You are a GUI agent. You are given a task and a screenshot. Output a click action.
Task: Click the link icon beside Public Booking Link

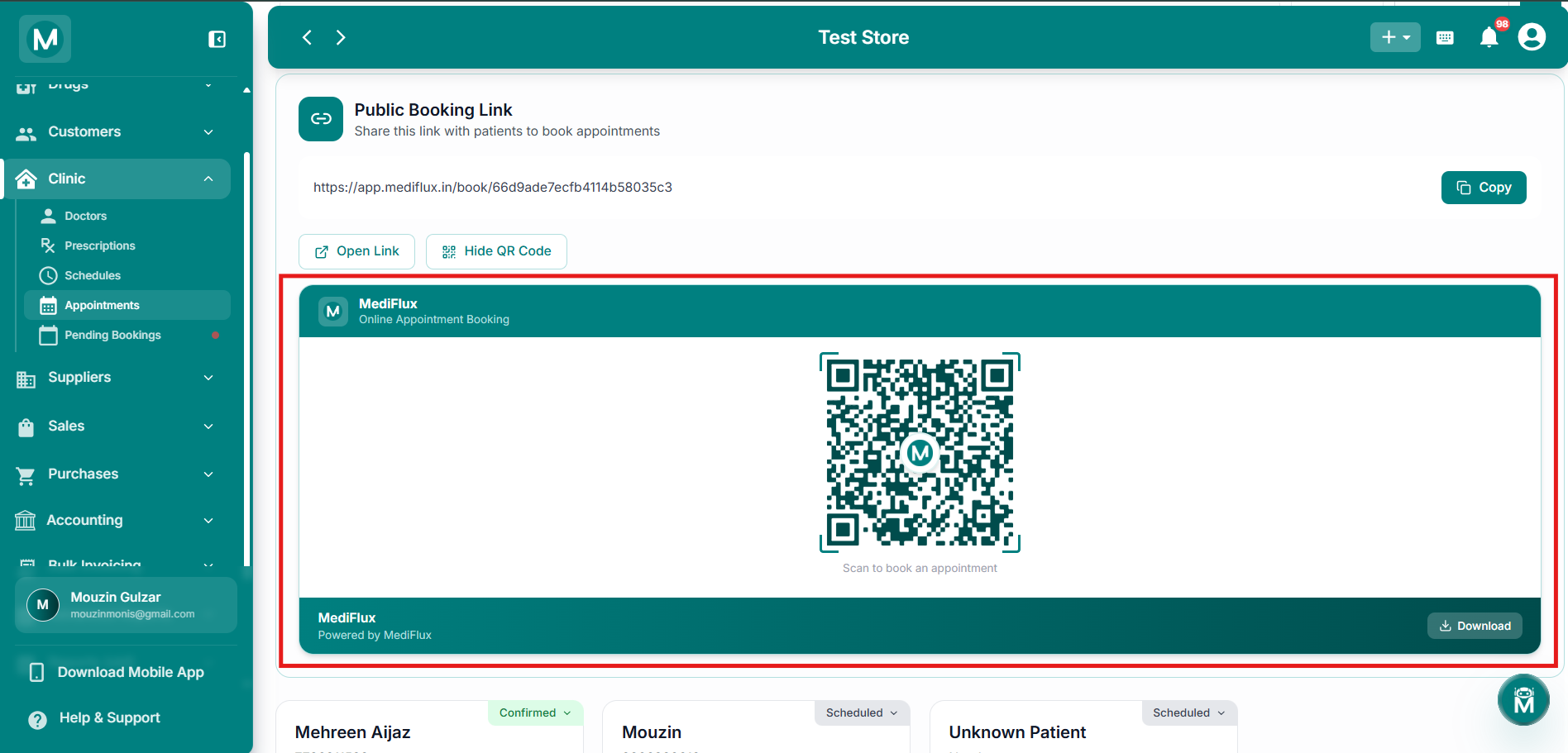(x=321, y=119)
